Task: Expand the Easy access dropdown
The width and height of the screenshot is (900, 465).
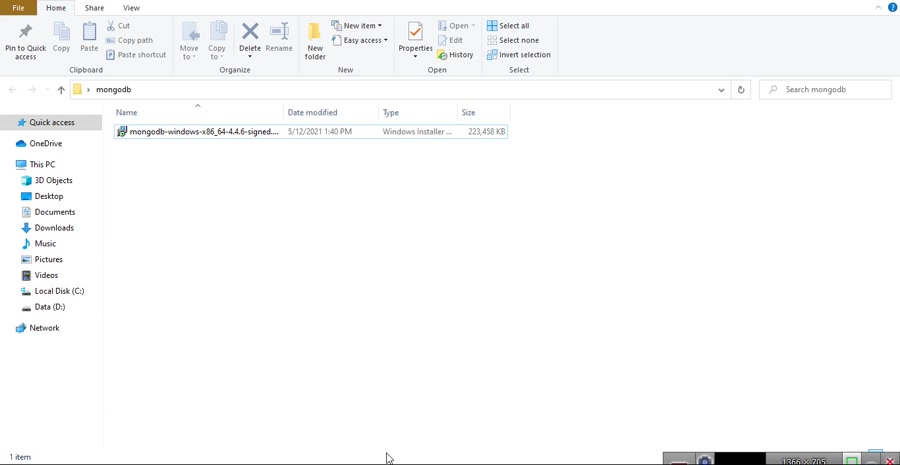Action: pyautogui.click(x=360, y=40)
